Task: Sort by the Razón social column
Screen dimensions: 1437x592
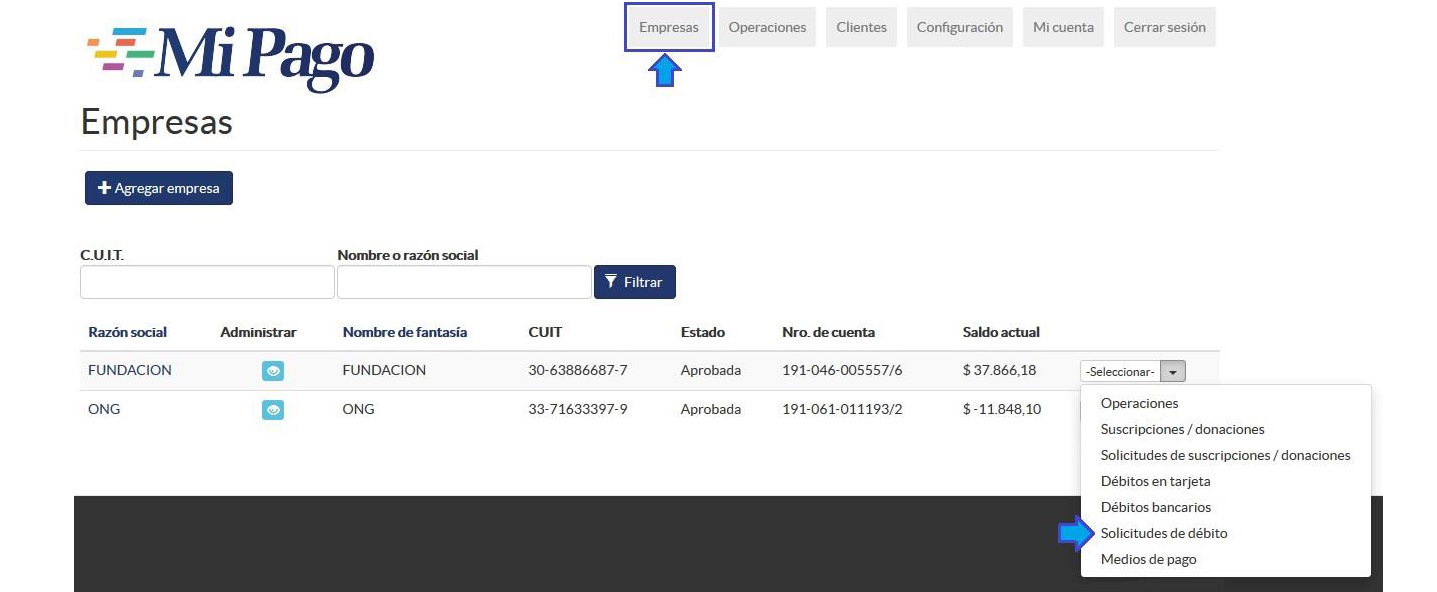Action: pos(128,332)
